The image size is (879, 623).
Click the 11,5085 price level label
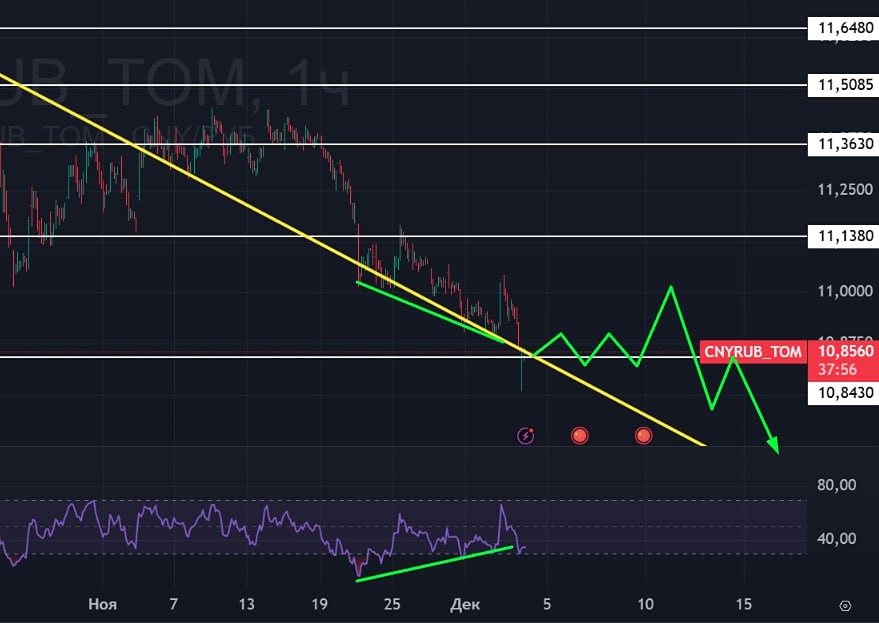843,85
